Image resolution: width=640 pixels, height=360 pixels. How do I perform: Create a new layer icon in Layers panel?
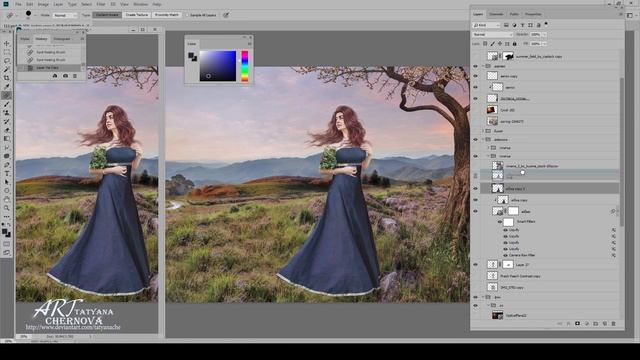coord(604,324)
